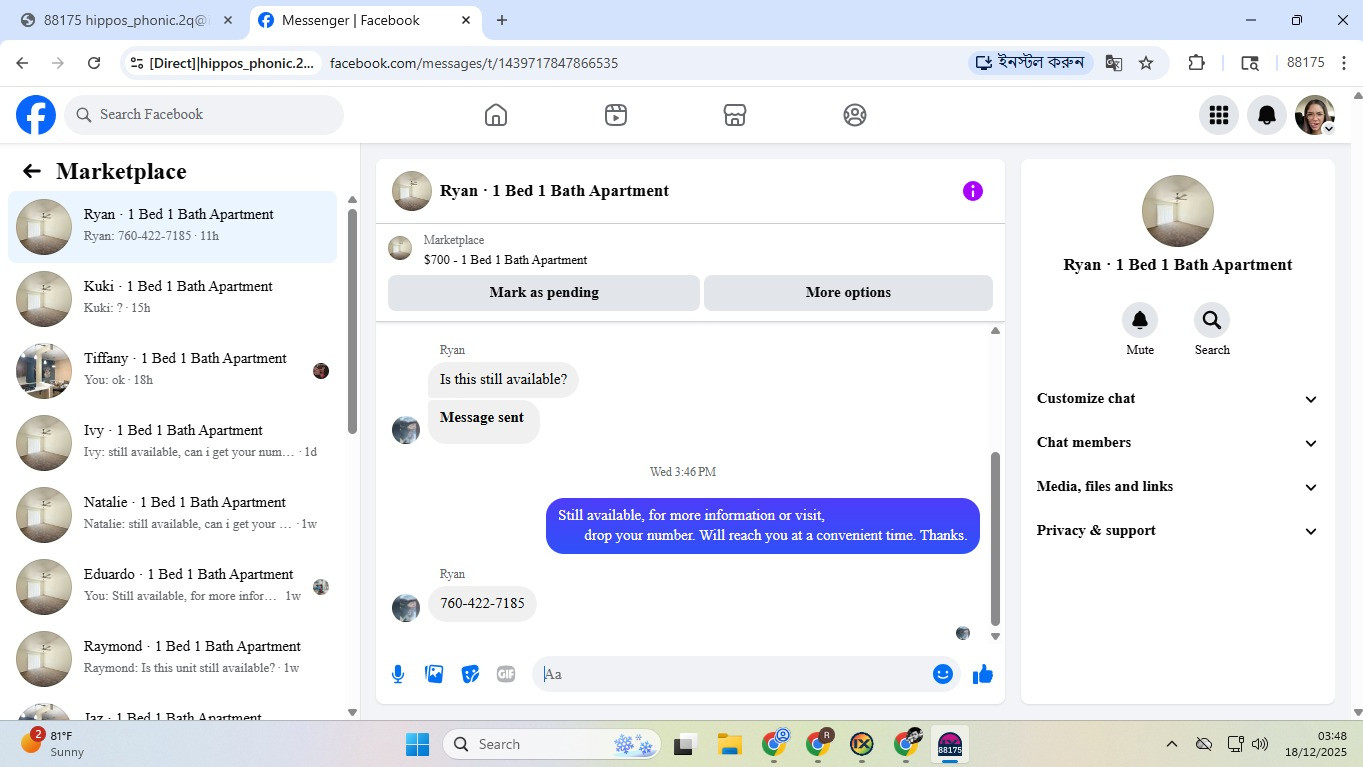
Task: Reload the page with browser refresh icon
Action: pos(94,63)
